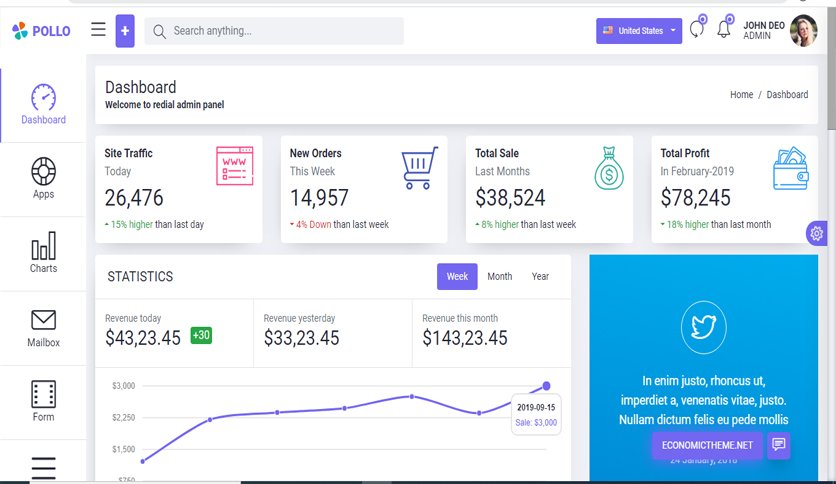Open Form in the sidebar
This screenshot has height=484, width=836.
click(x=43, y=402)
